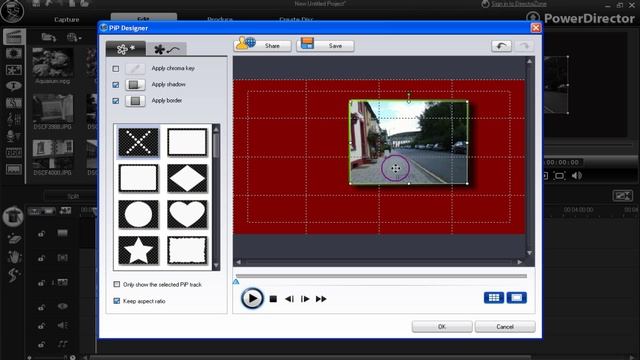Click the volume icon in PowerDirector preview
The height and width of the screenshot is (360, 640).
pyautogui.click(x=577, y=176)
